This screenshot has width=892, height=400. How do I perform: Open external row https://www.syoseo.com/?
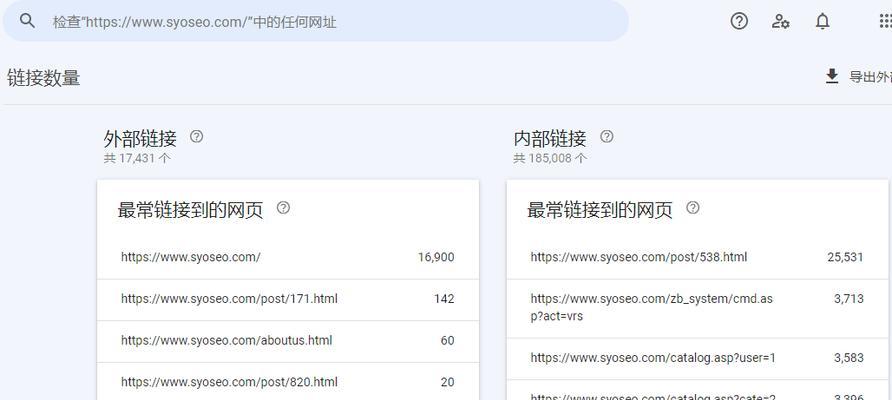coord(288,257)
